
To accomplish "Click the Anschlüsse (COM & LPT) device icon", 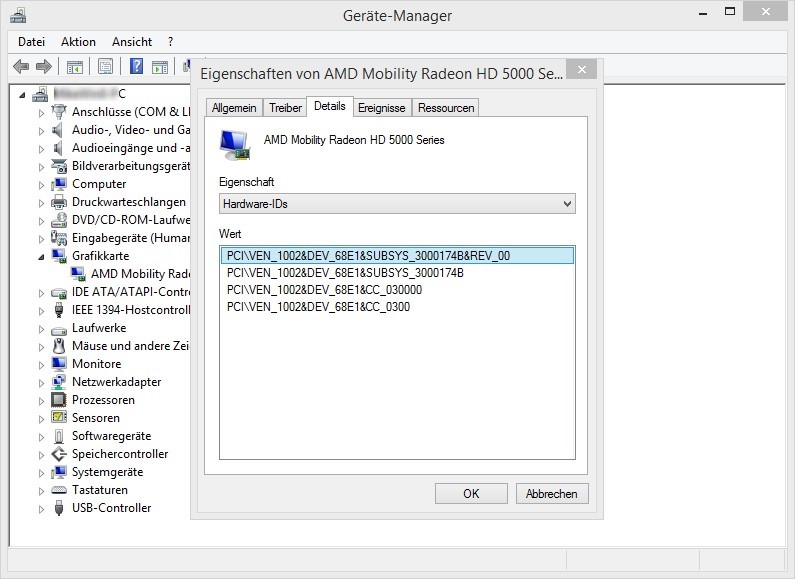I will (59, 112).
